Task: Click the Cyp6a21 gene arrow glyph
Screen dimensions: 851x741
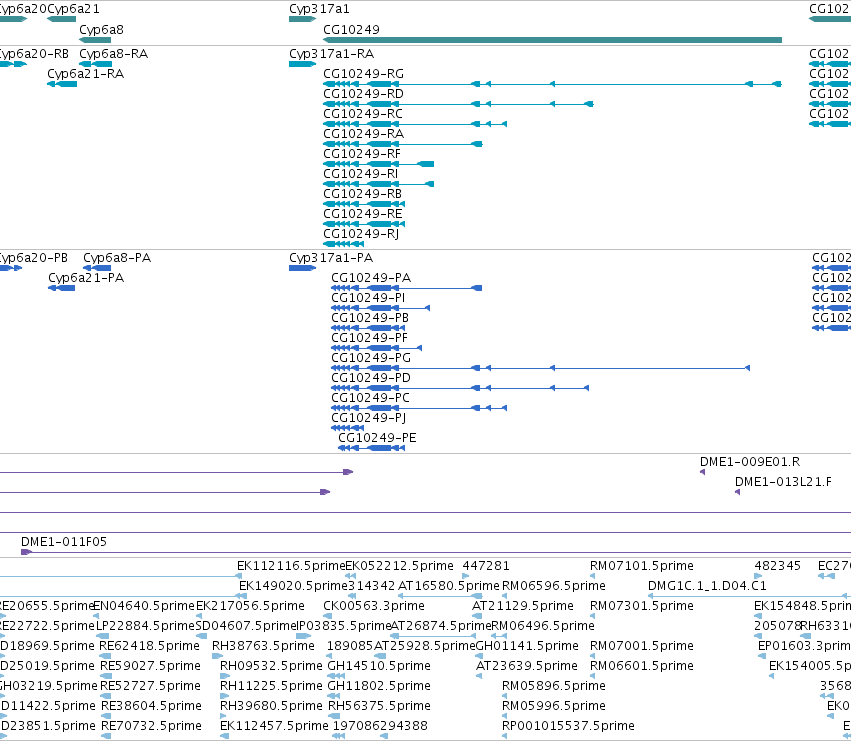Action: pos(61,20)
